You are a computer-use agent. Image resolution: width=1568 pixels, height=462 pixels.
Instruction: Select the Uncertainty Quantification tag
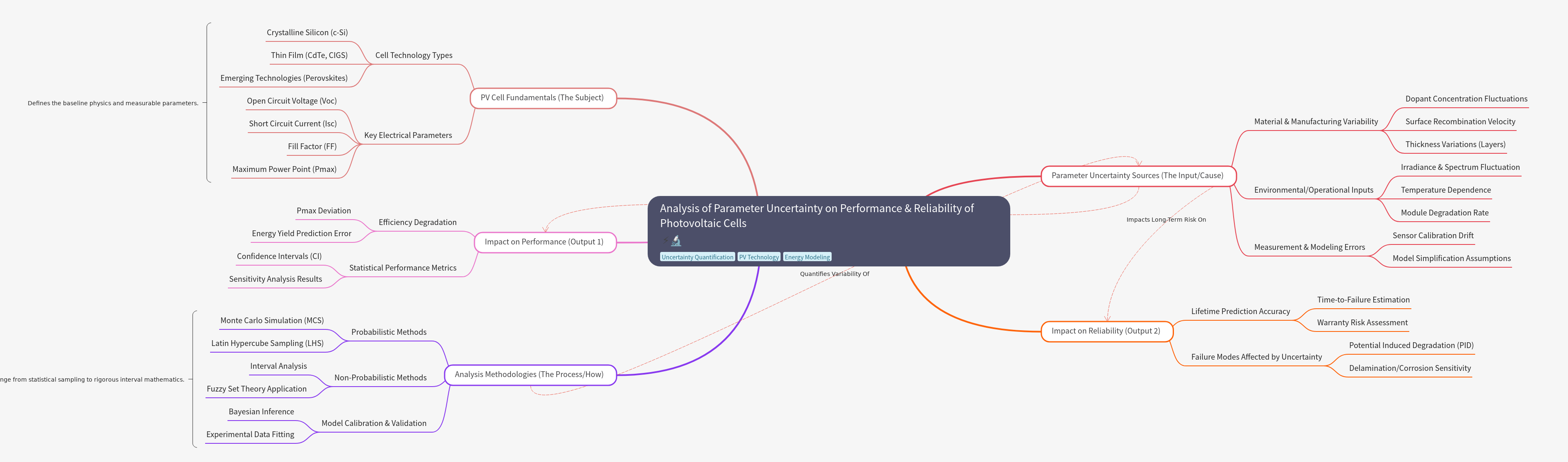(697, 257)
